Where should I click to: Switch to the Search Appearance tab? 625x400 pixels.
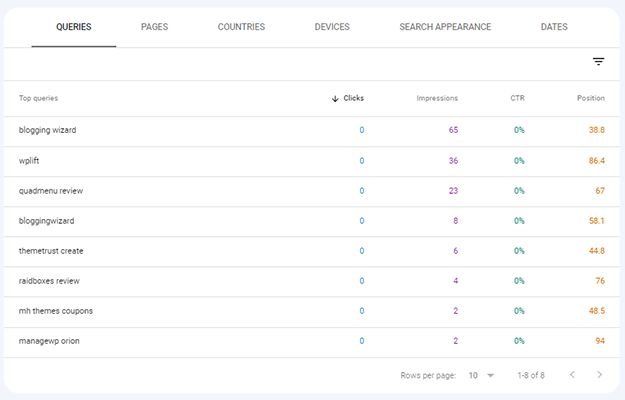(445, 27)
